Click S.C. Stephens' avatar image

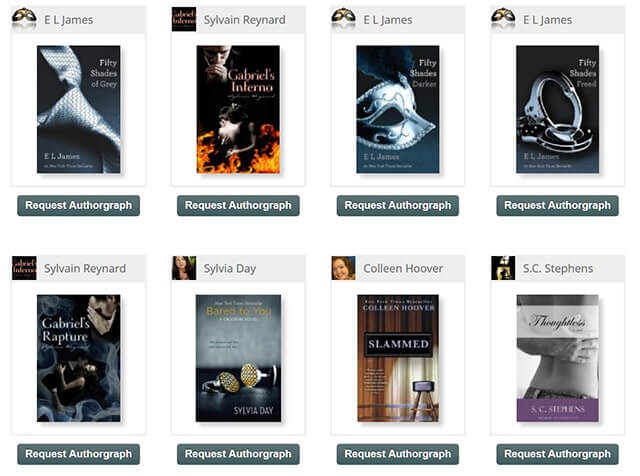click(x=503, y=268)
